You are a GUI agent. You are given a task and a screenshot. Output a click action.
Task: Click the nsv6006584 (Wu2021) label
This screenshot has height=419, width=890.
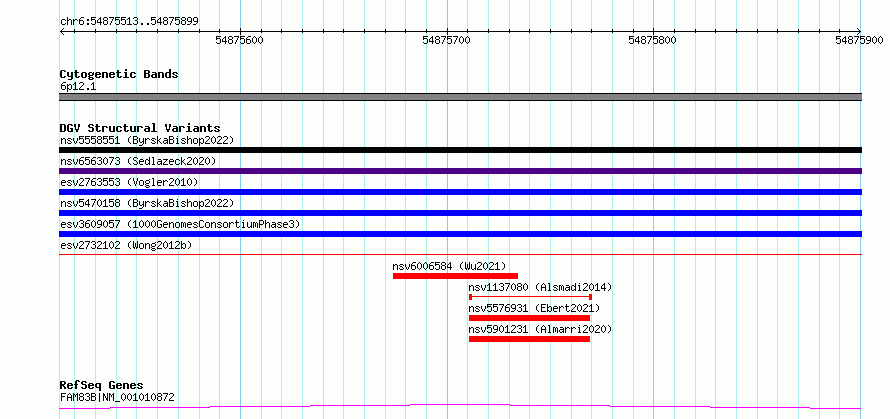[449, 266]
